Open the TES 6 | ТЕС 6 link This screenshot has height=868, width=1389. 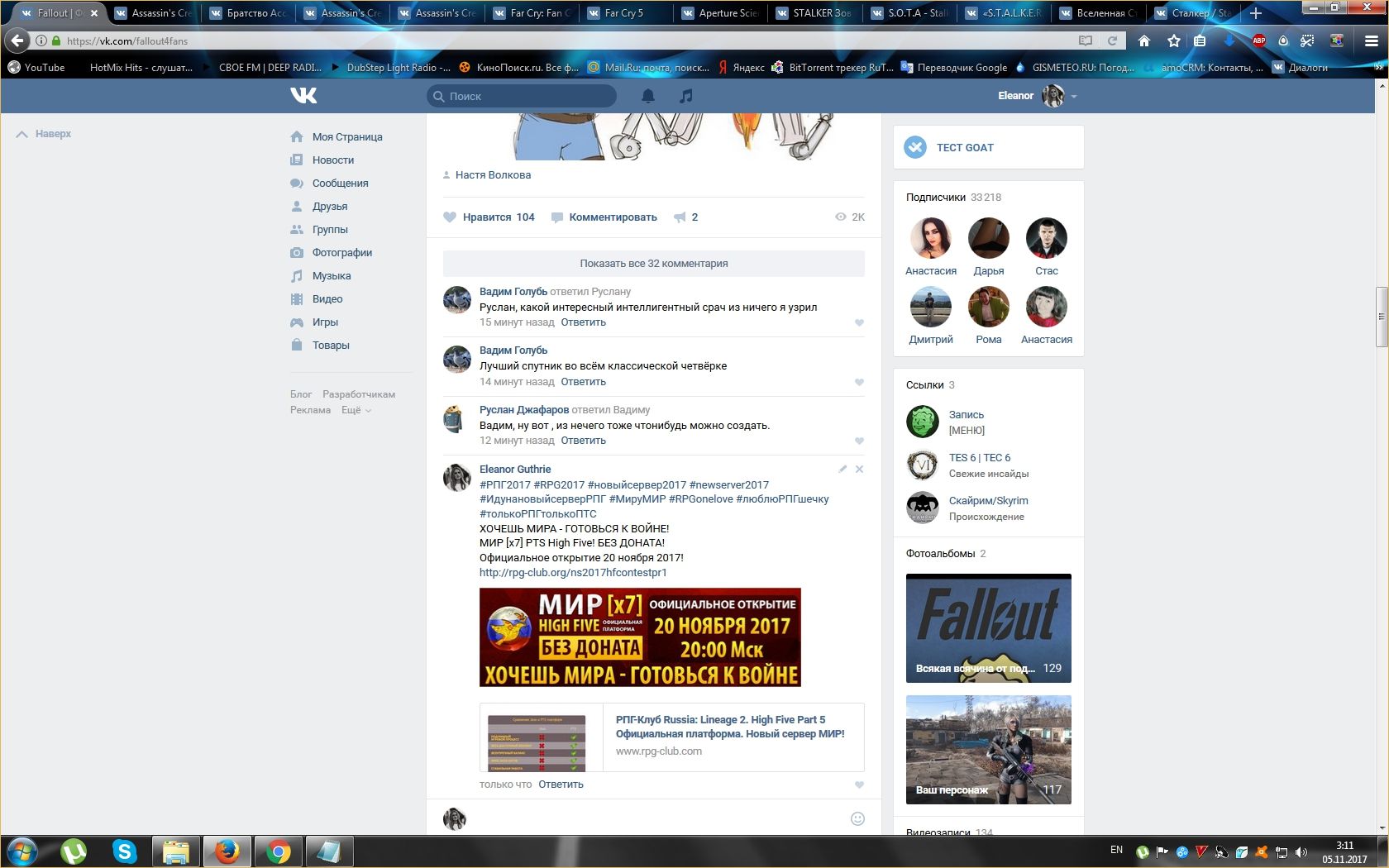click(x=980, y=458)
